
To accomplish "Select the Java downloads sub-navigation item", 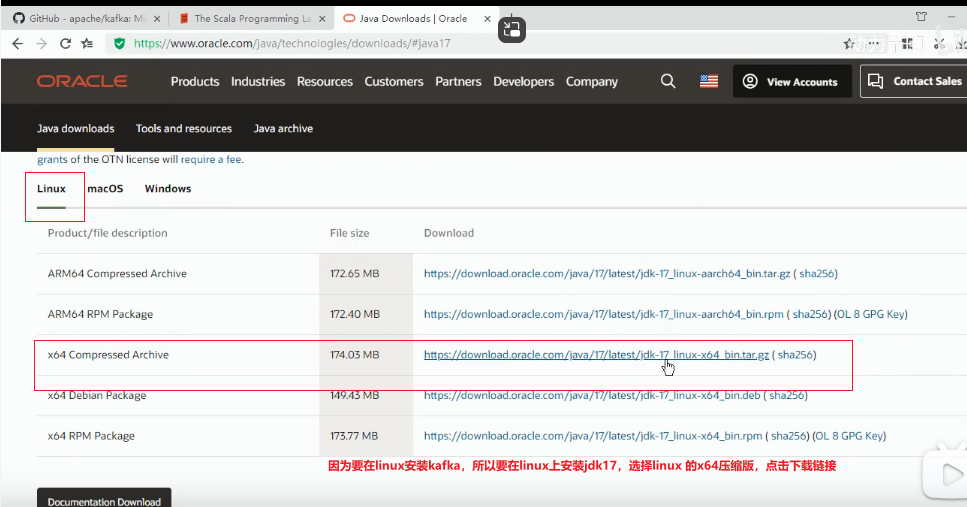I will click(x=75, y=128).
